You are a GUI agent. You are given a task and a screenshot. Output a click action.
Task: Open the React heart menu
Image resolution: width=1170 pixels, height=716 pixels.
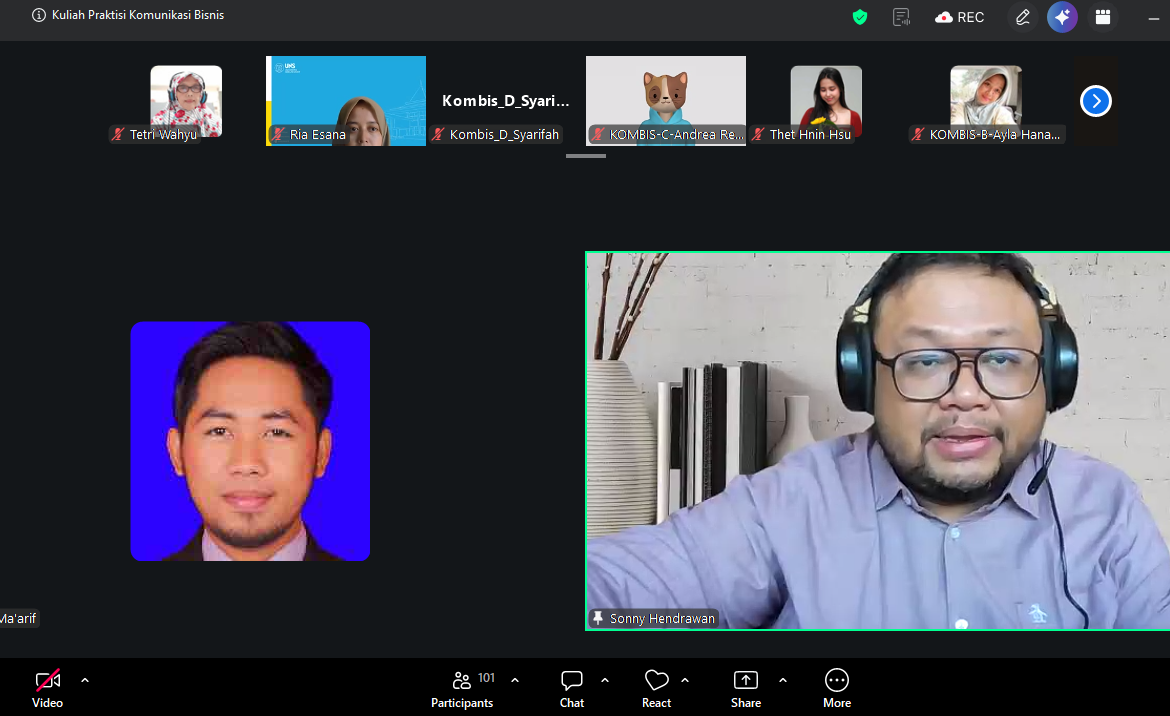(x=657, y=689)
